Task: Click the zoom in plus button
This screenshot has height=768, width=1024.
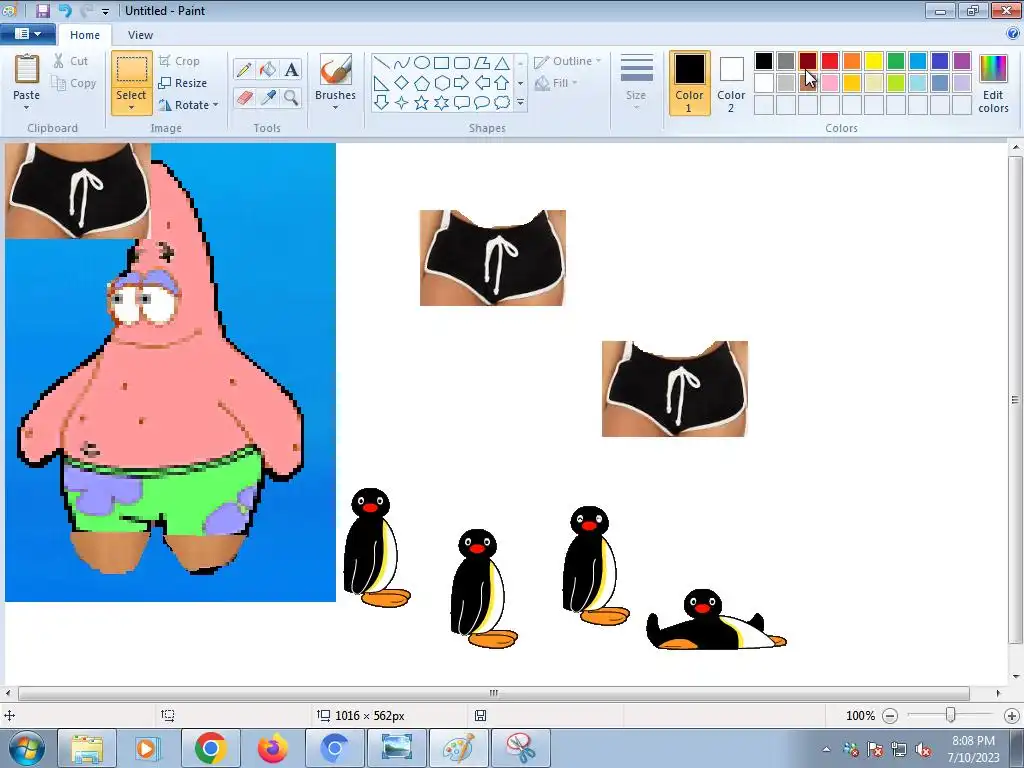Action: (x=1012, y=716)
